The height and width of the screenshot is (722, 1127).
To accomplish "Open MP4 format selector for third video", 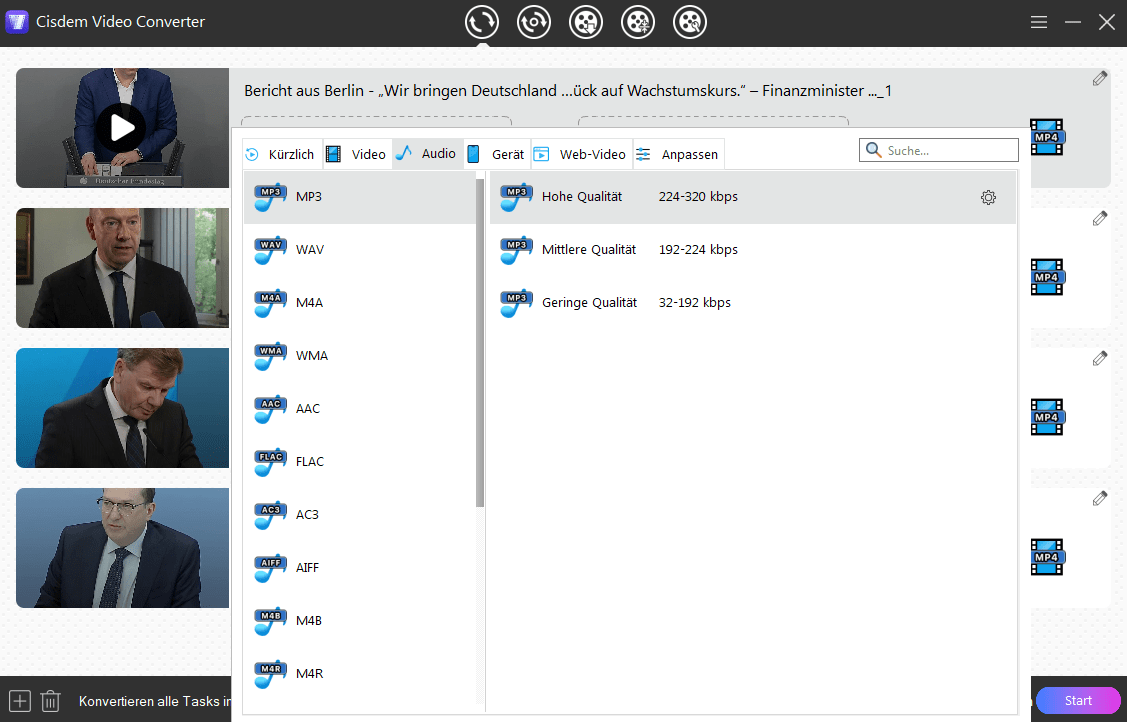I will tap(1047, 417).
